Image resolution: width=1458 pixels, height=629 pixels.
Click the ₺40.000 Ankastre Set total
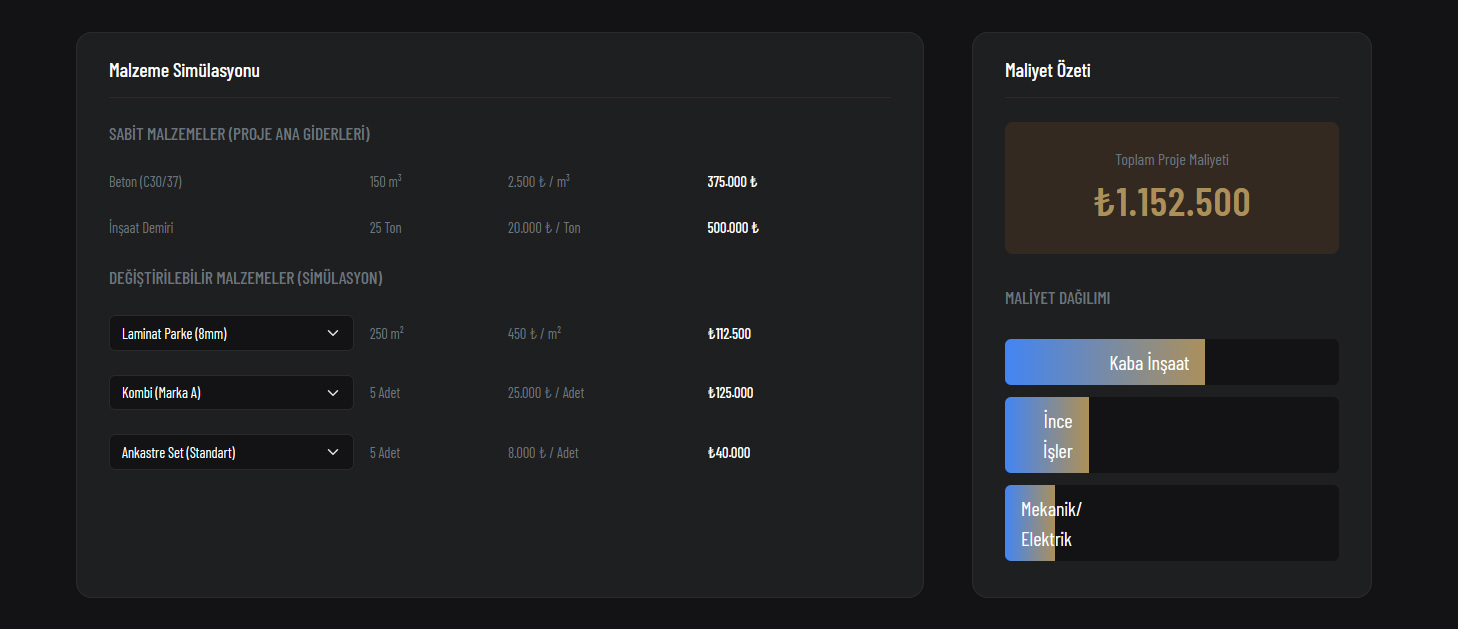tap(729, 453)
